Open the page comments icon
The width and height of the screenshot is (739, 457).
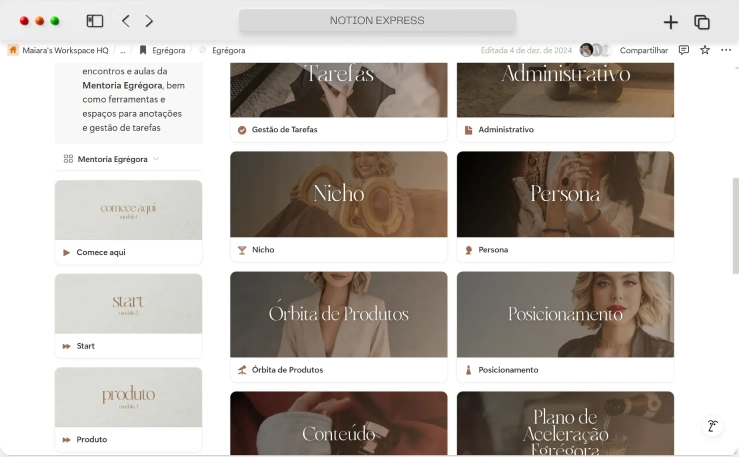[684, 50]
